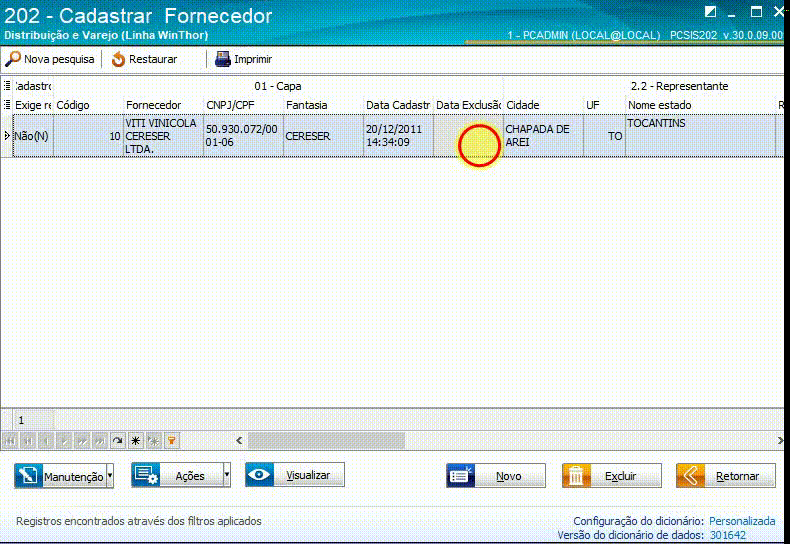
Task: Expand the Ações dropdown arrow
Action: click(227, 475)
